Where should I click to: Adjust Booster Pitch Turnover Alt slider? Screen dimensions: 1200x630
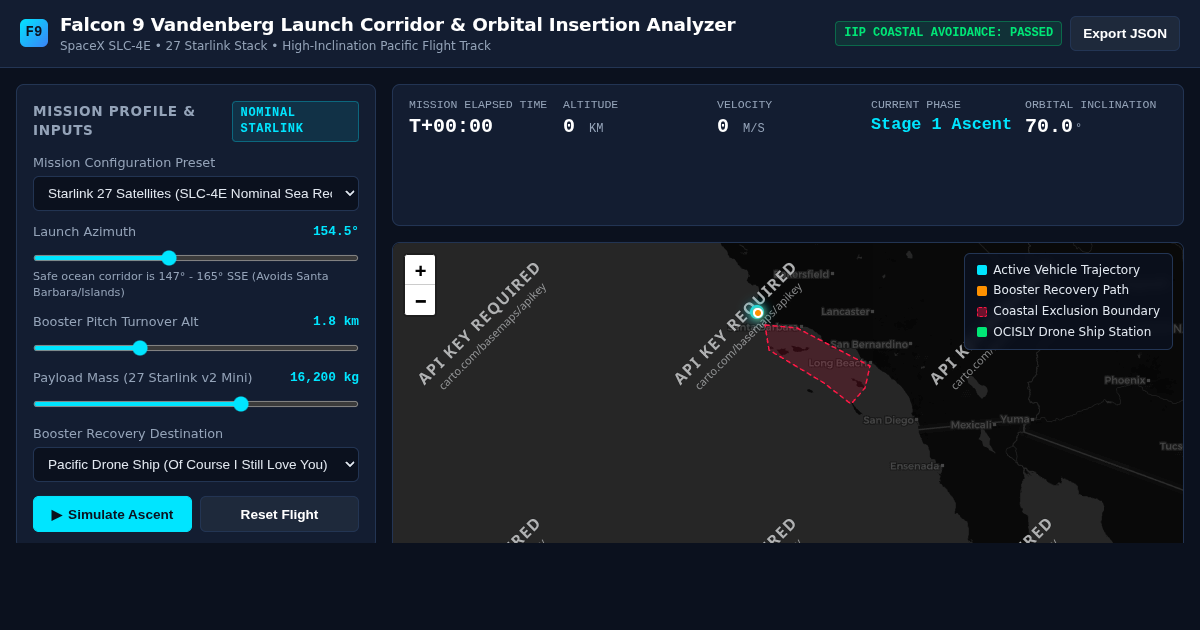pyautogui.click(x=196, y=348)
